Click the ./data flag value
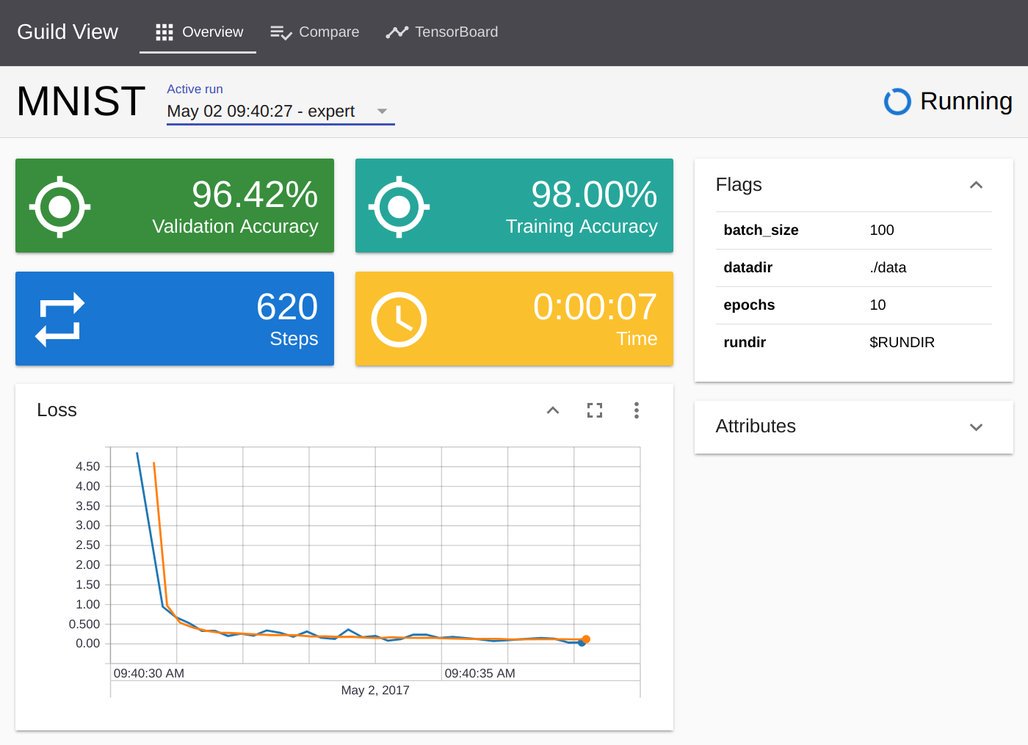The width and height of the screenshot is (1028, 745). pos(888,268)
